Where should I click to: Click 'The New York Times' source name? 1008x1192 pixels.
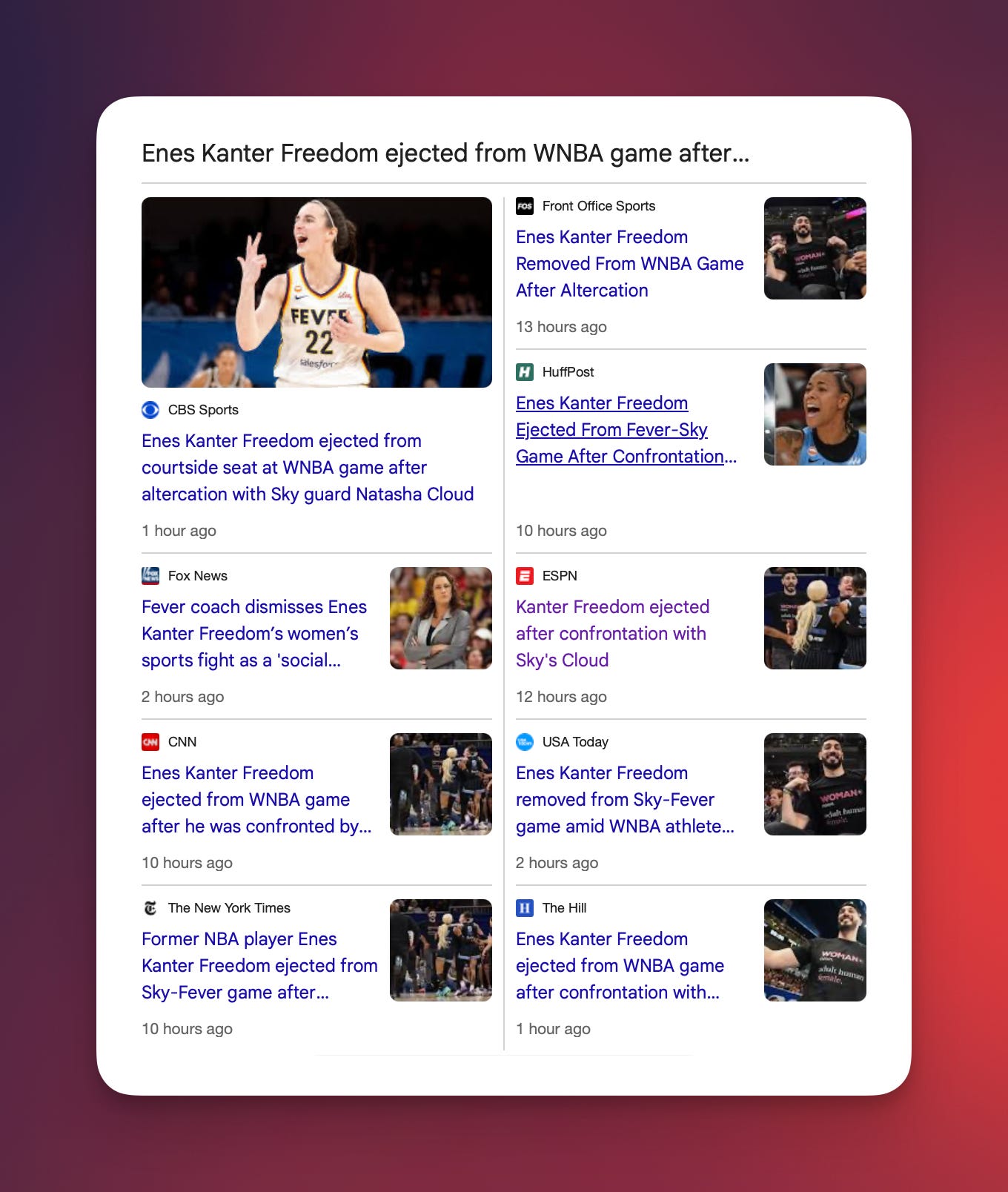(229, 908)
